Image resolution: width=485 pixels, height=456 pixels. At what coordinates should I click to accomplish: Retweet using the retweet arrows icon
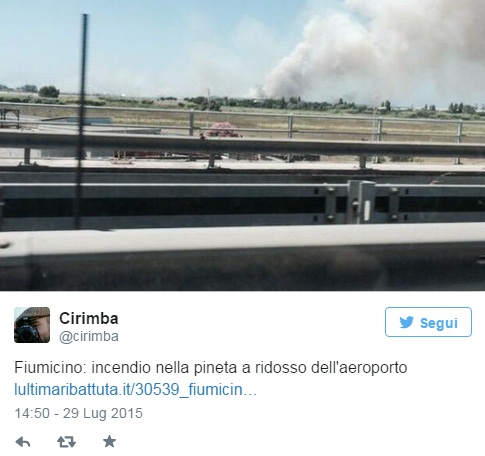click(x=66, y=442)
